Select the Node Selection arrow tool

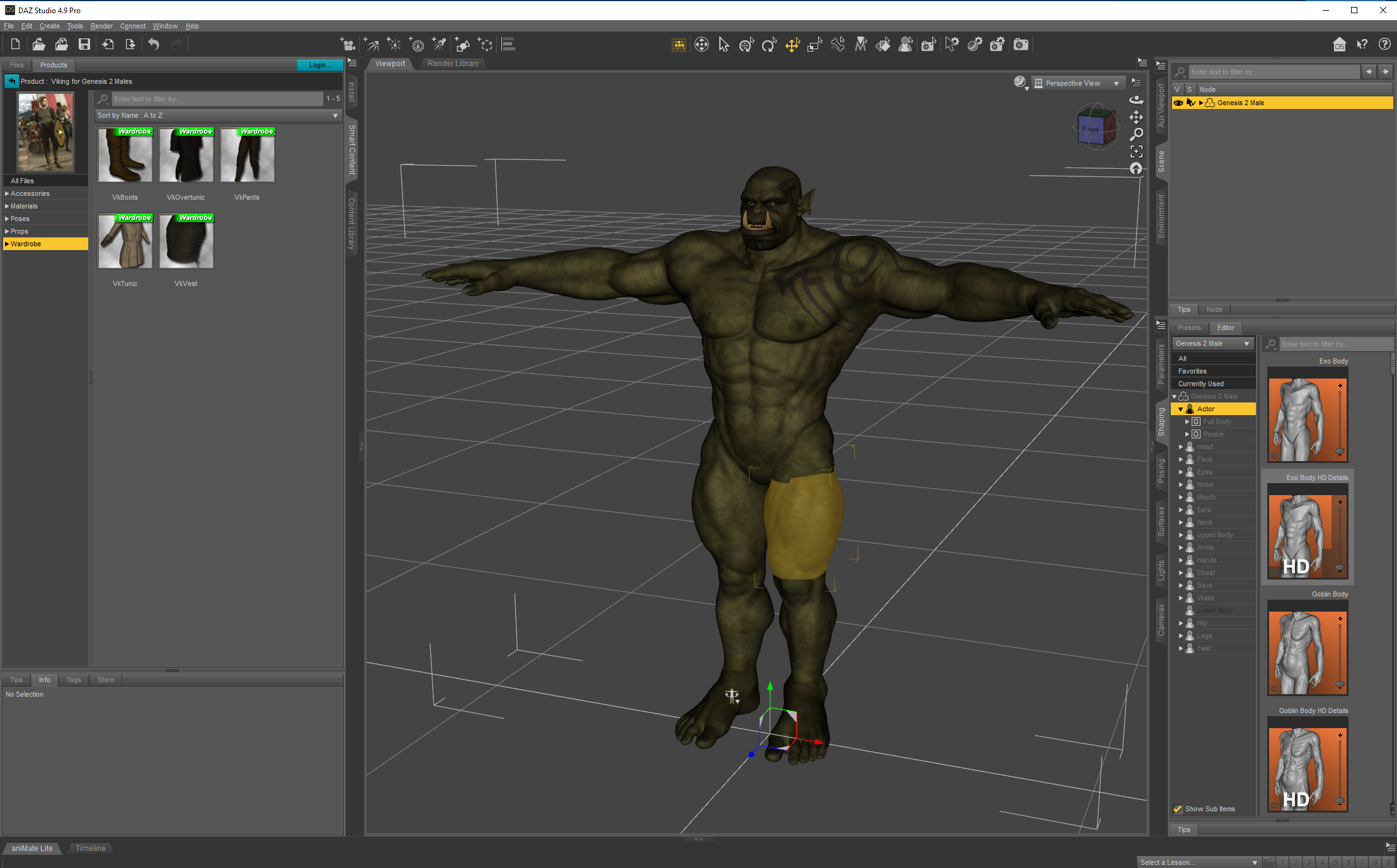click(724, 44)
